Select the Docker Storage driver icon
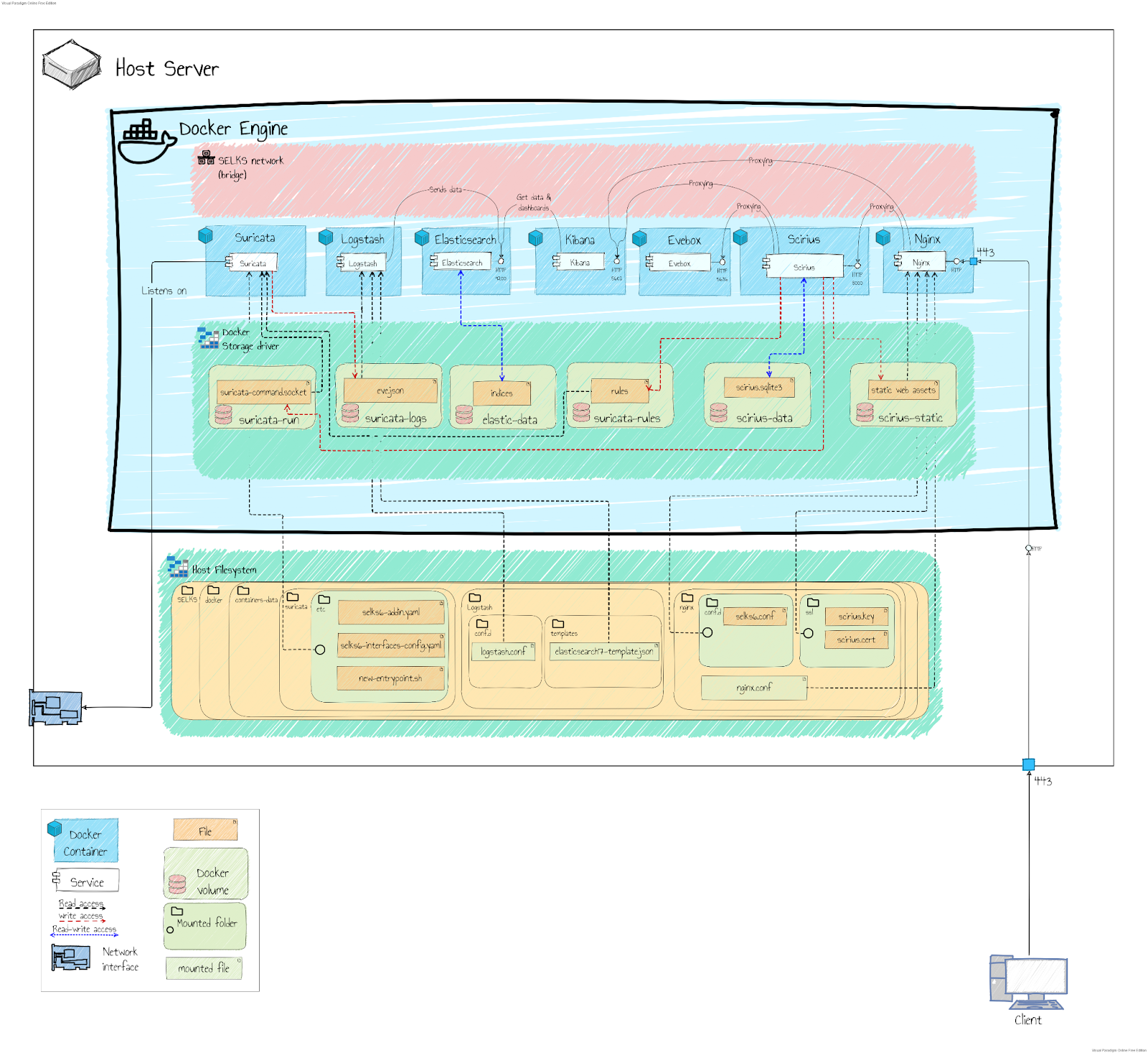 click(x=207, y=337)
